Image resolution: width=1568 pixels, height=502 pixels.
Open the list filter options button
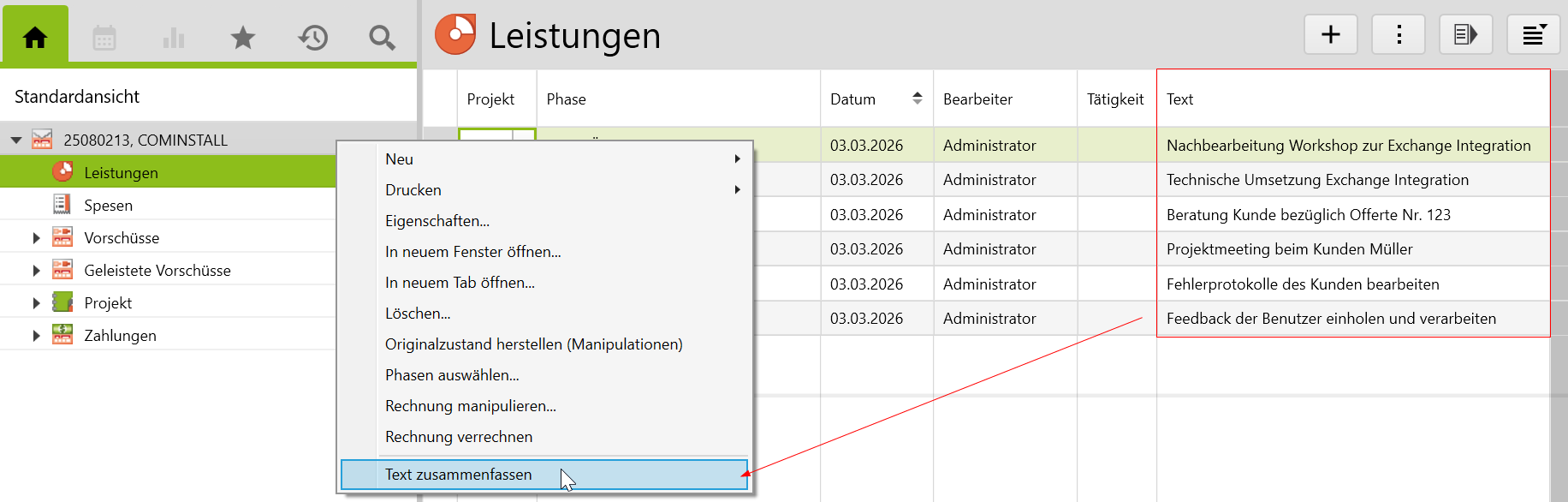(x=1533, y=35)
